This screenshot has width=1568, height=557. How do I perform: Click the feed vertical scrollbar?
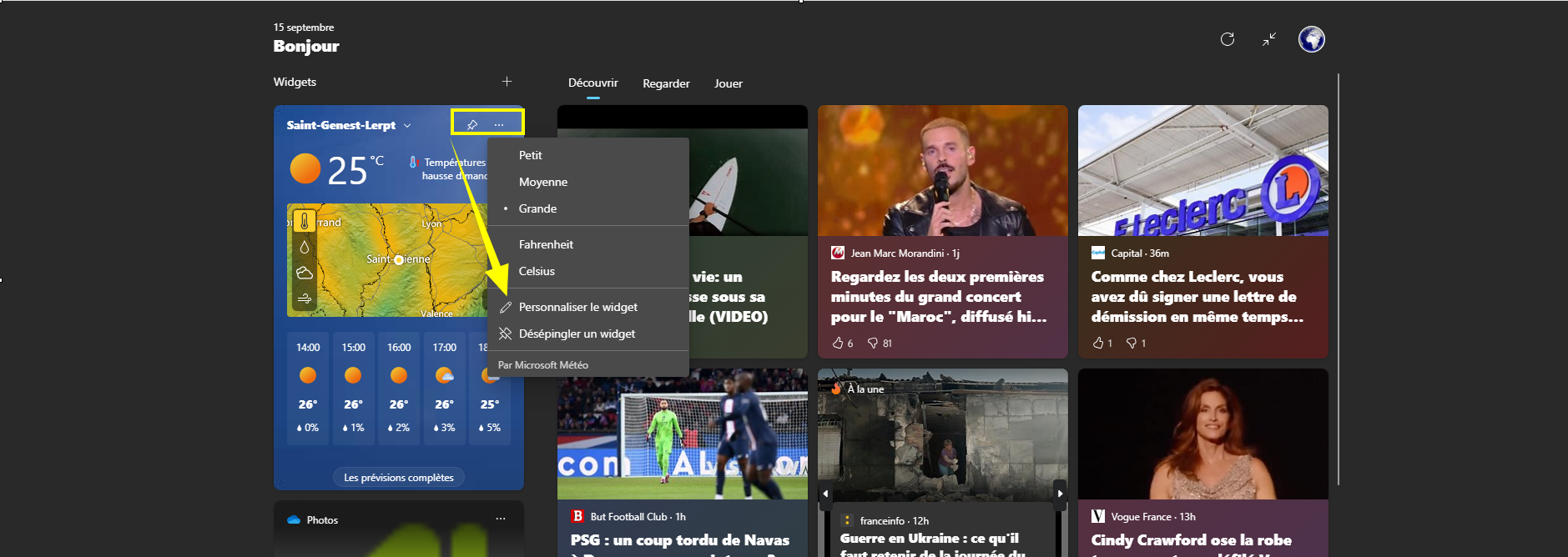click(x=1338, y=279)
